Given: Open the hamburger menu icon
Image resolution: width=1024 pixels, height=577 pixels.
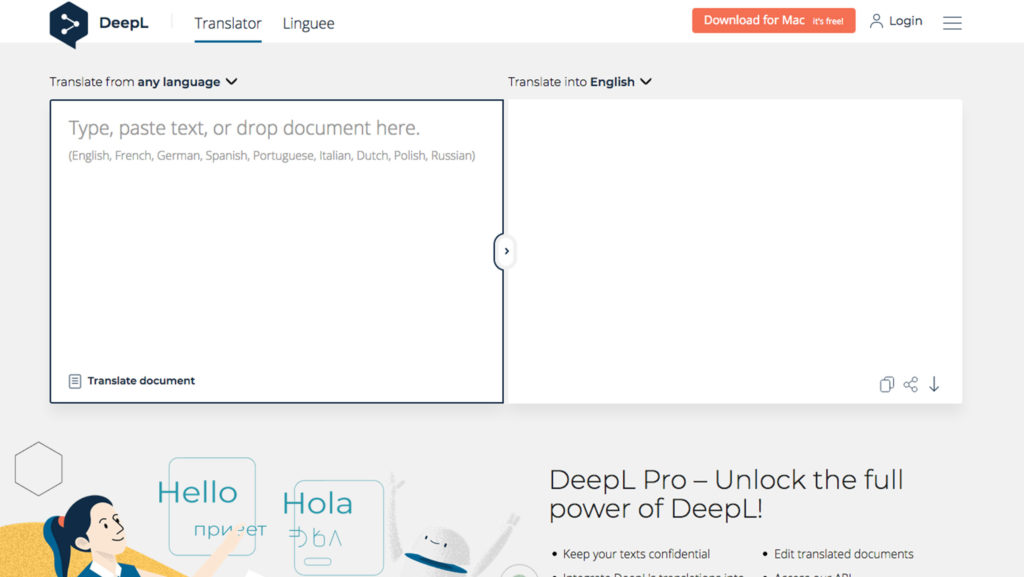Looking at the screenshot, I should (952, 23).
